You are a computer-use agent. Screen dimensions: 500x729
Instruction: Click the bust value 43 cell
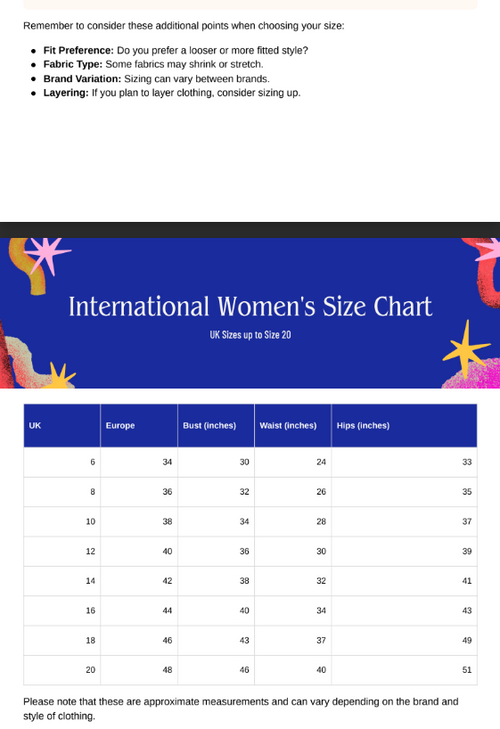click(216, 640)
